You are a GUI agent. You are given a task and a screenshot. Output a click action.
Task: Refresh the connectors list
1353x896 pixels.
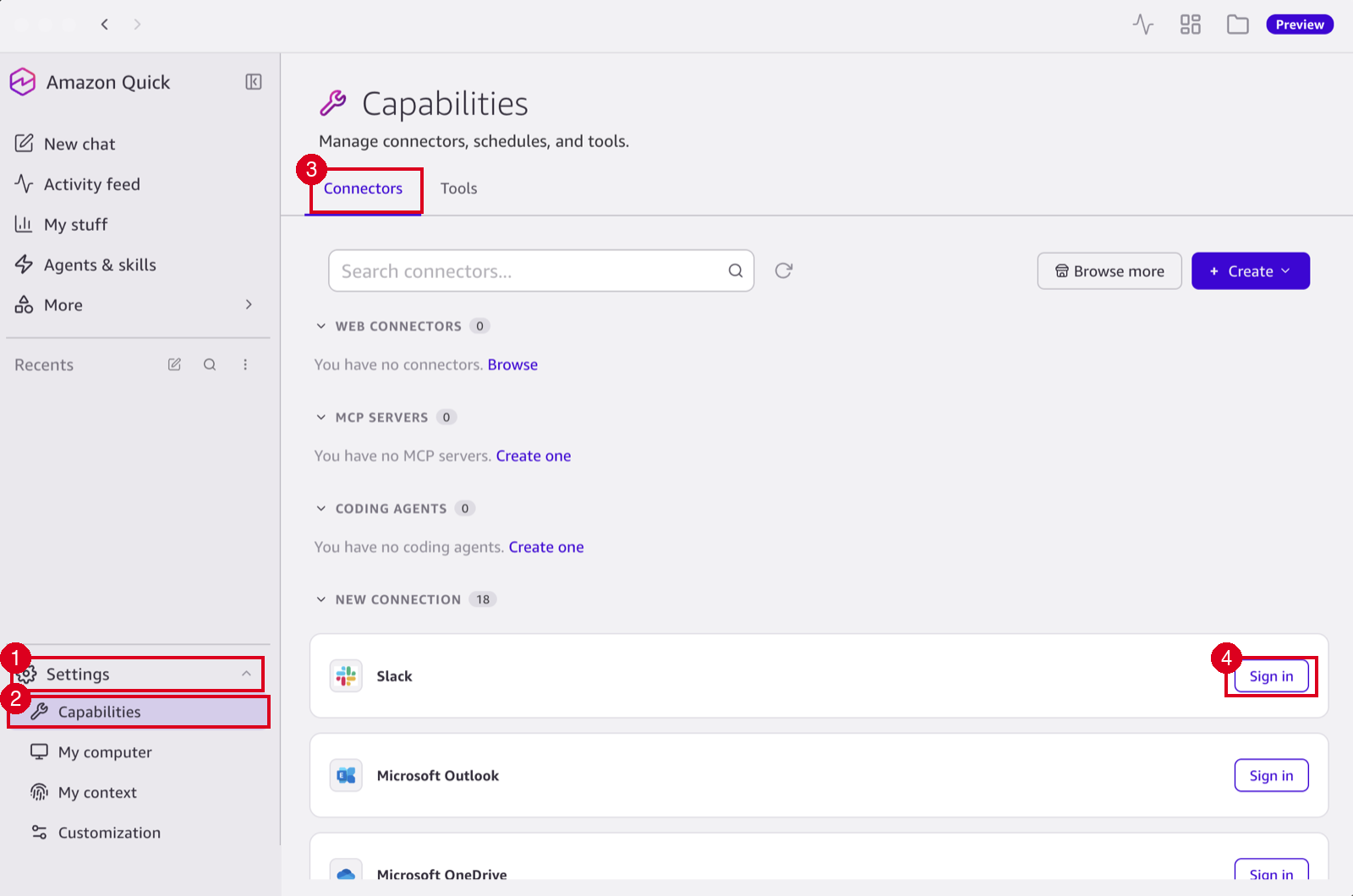pos(784,270)
